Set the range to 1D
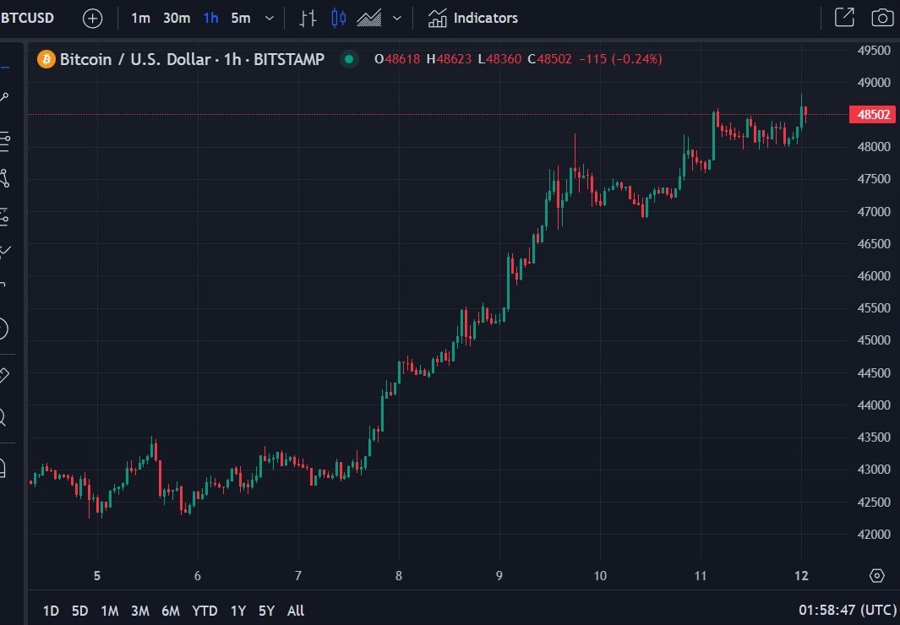Screen dimensions: 900x625 [x=51, y=611]
